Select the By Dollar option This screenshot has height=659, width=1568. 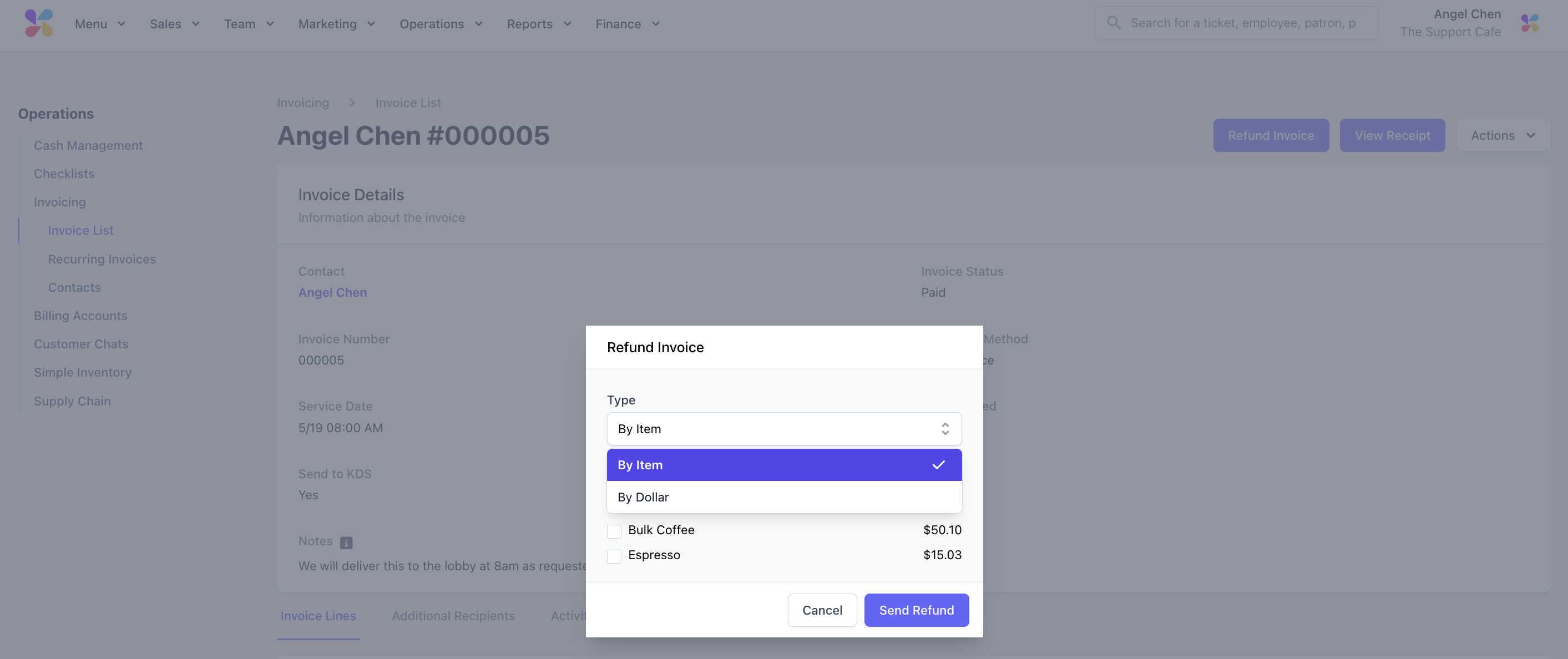(x=783, y=497)
